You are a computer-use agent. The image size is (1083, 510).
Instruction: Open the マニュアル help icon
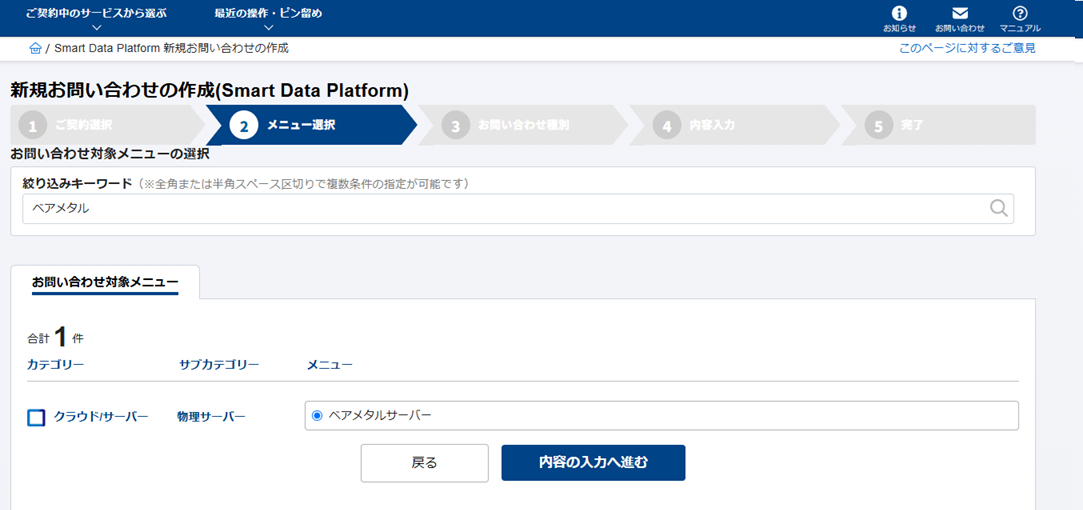pyautogui.click(x=1020, y=13)
